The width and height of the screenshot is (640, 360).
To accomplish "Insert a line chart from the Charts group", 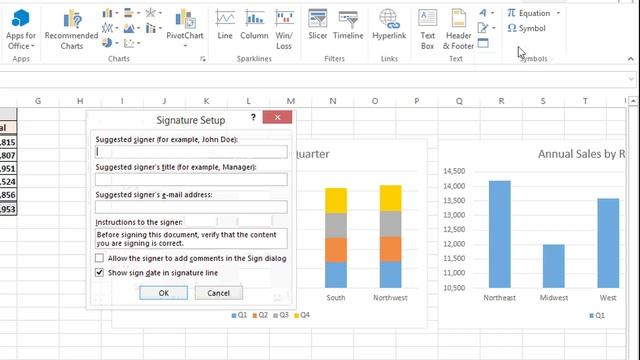I will pos(110,28).
